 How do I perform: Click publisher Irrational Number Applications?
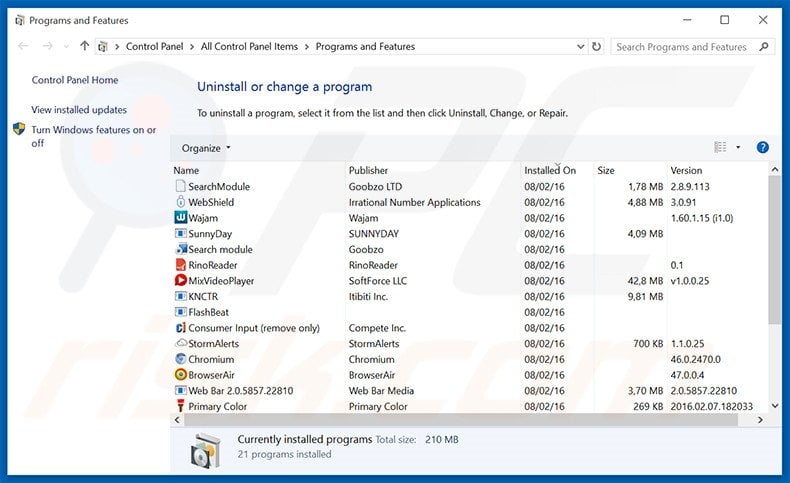415,202
